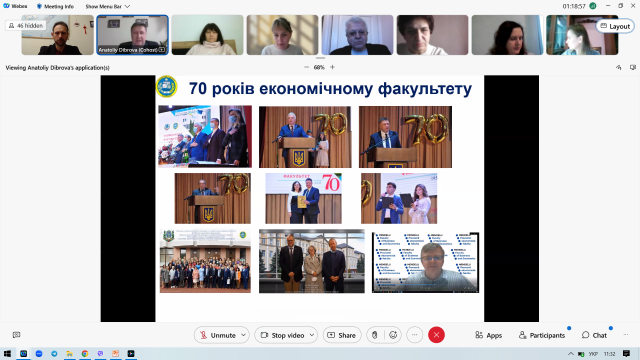
Task: Toggle the Unmute microphone button
Action: (218, 335)
